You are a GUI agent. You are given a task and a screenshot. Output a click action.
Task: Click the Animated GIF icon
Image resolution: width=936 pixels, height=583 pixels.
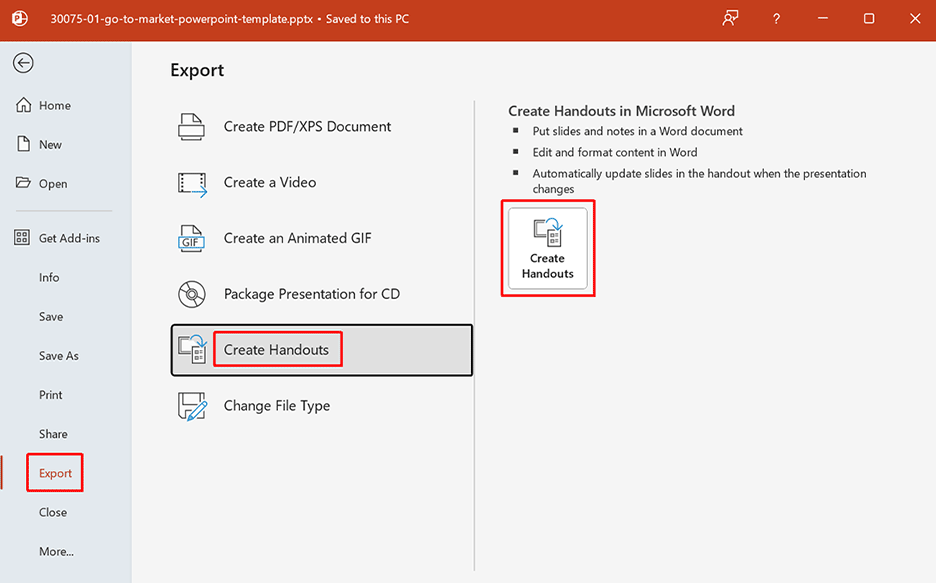coord(191,239)
